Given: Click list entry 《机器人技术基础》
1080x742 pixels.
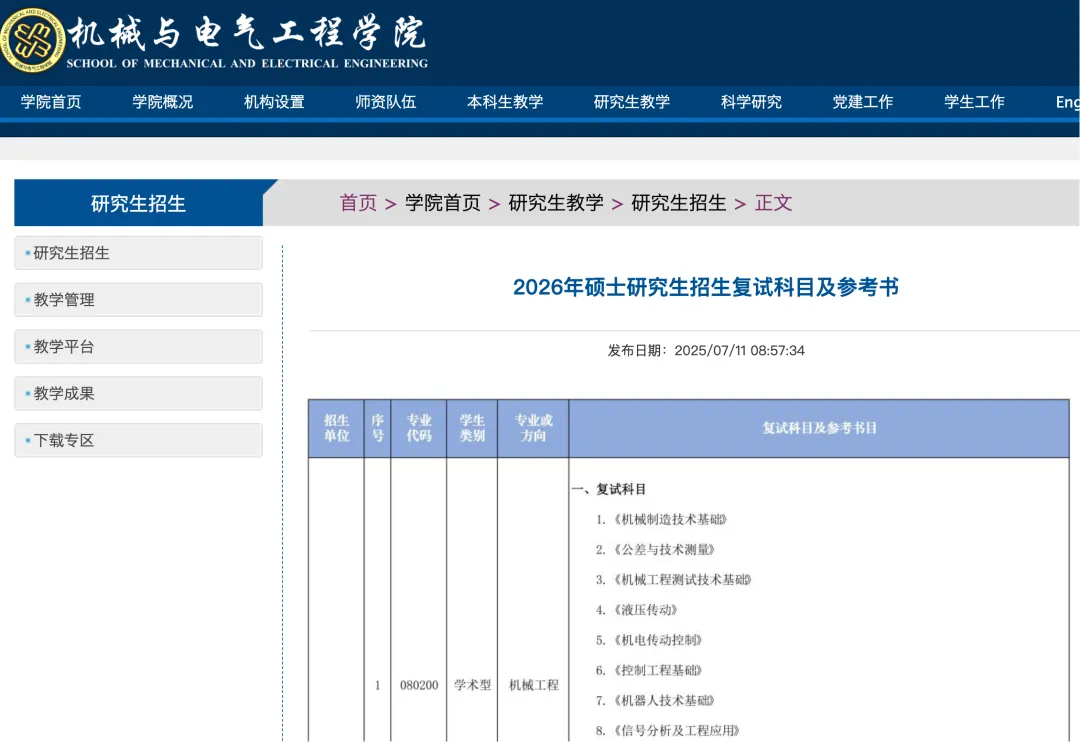Looking at the screenshot, I should coord(663,701).
